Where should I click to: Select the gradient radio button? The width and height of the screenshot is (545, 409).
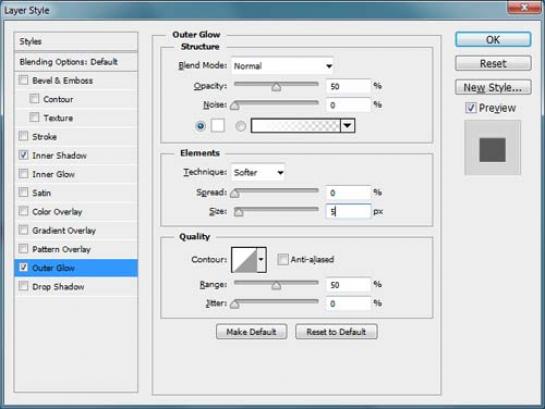[x=241, y=126]
